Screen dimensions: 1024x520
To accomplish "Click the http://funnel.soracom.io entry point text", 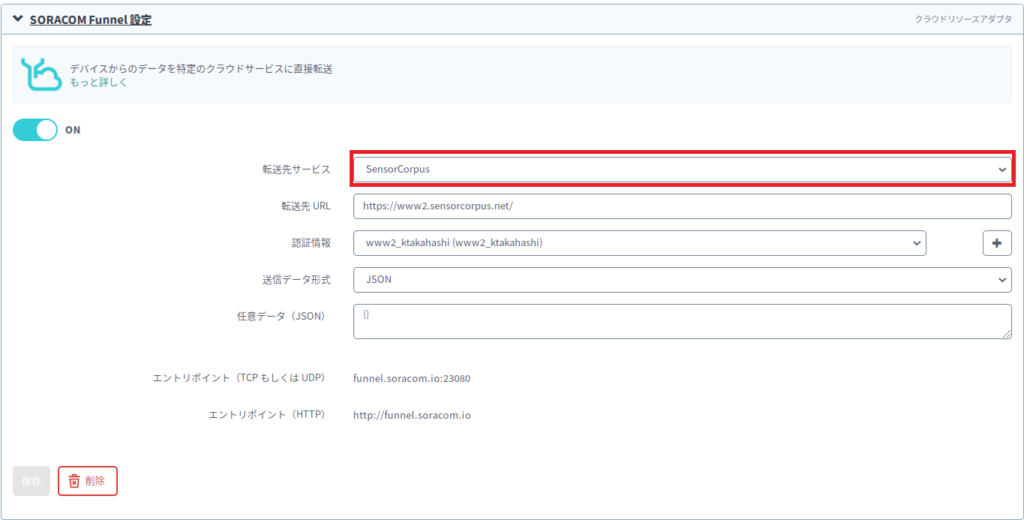I will pyautogui.click(x=412, y=415).
